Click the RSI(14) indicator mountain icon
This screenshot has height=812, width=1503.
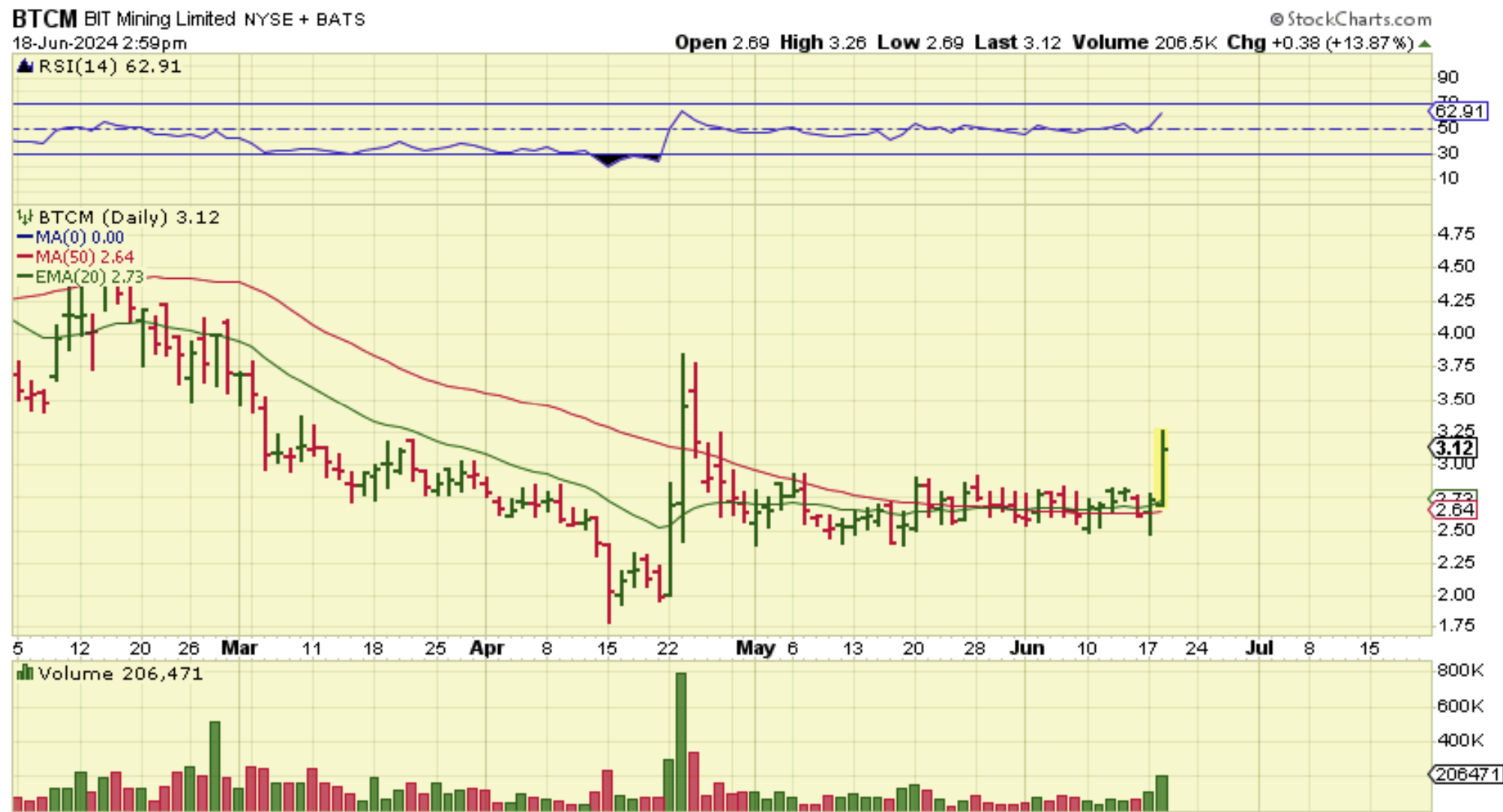click(25, 66)
